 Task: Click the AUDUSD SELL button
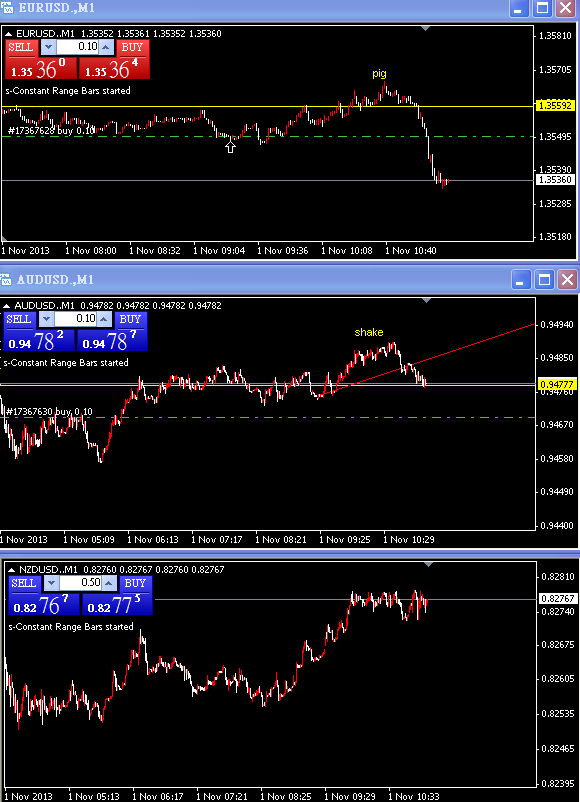(x=18, y=319)
